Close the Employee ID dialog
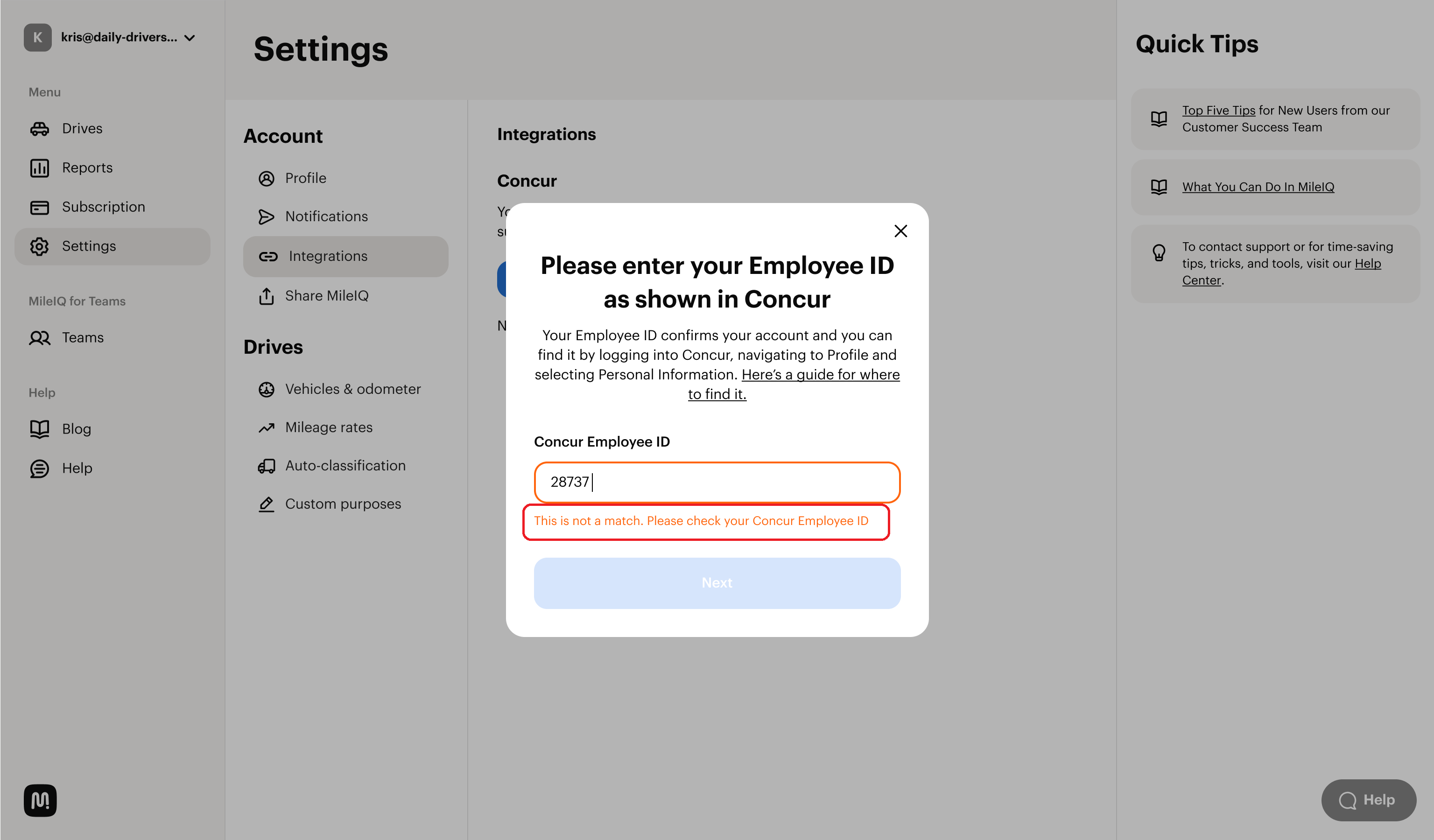The height and width of the screenshot is (840, 1434). pyautogui.click(x=900, y=231)
